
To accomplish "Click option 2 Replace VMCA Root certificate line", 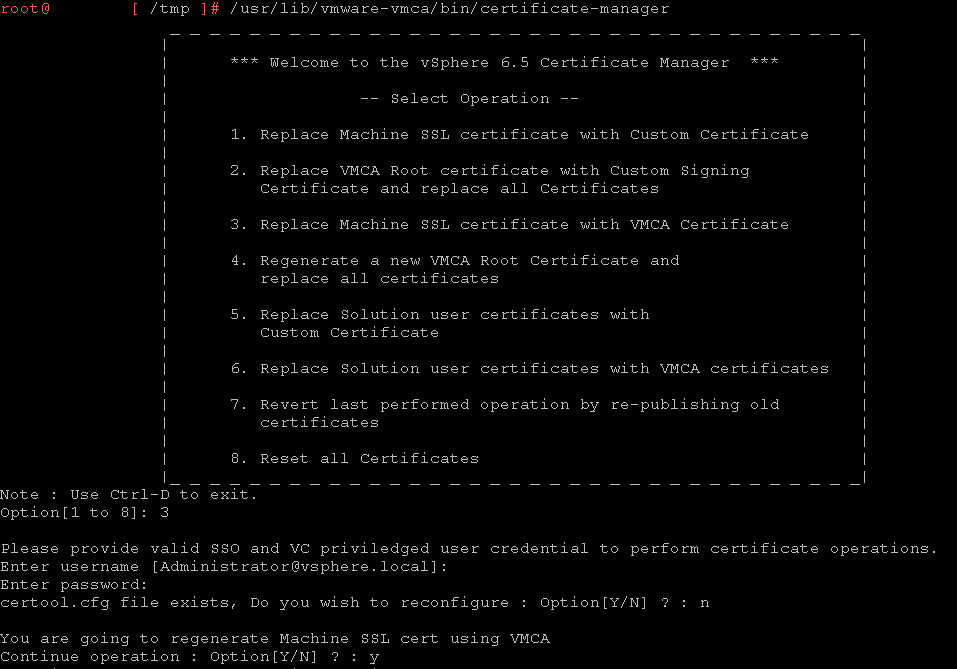I will (x=489, y=170).
